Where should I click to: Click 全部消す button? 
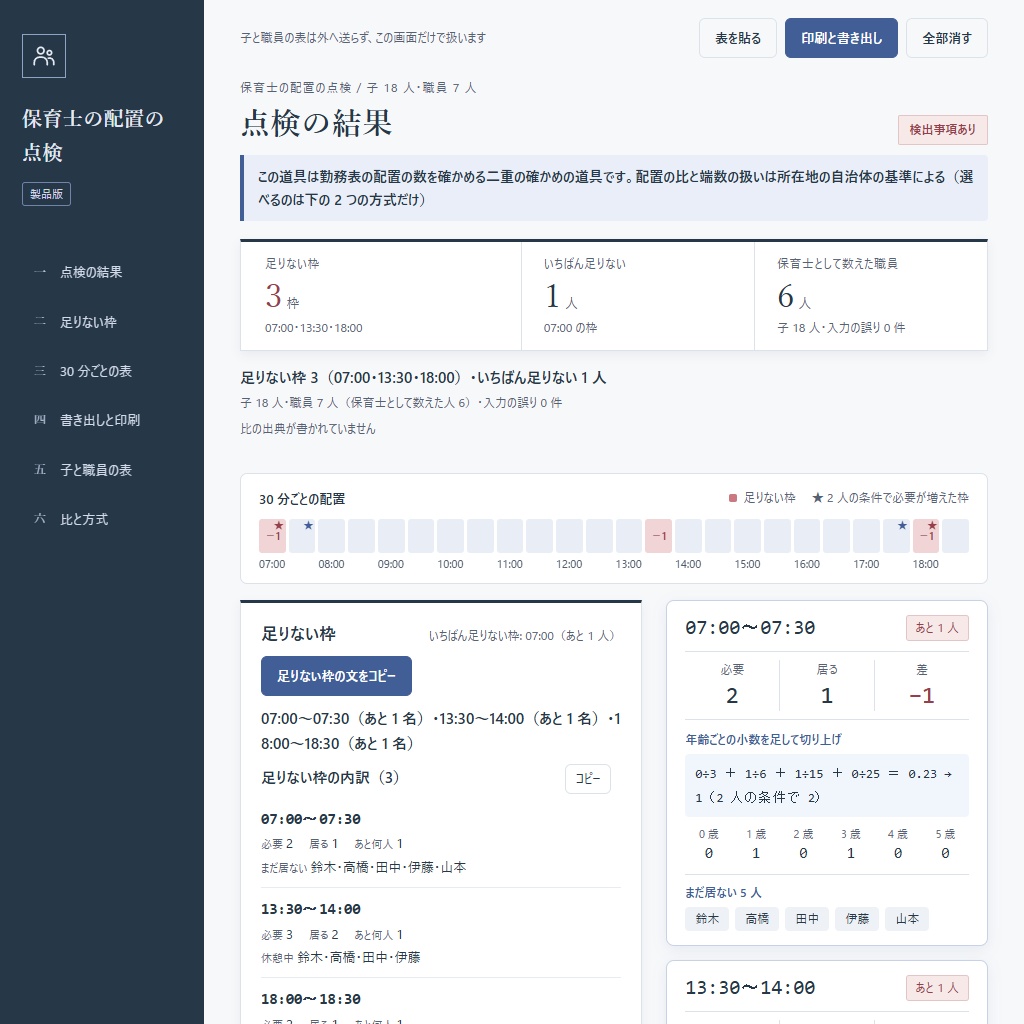[x=947, y=39]
